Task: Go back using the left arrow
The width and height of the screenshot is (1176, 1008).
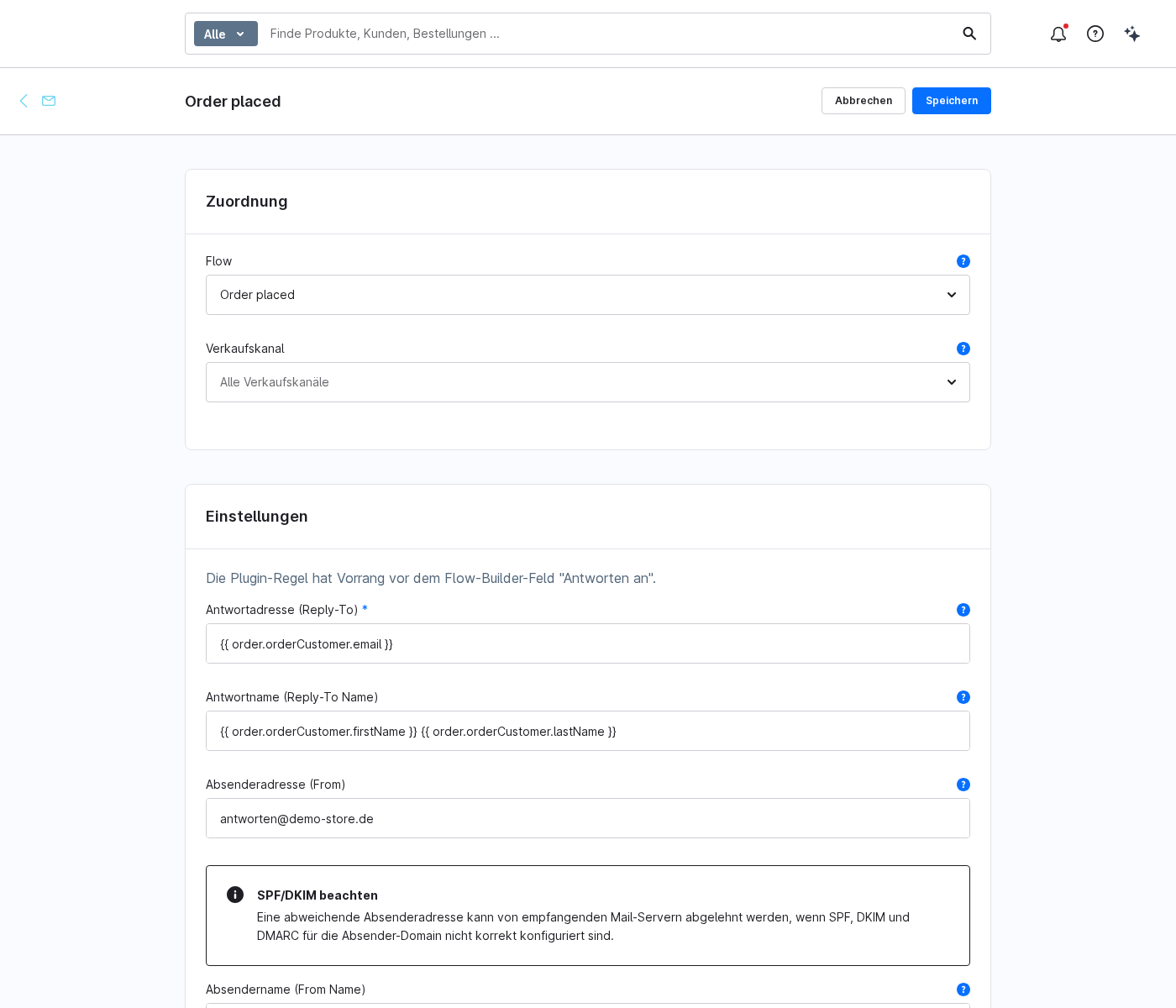Action: (24, 101)
